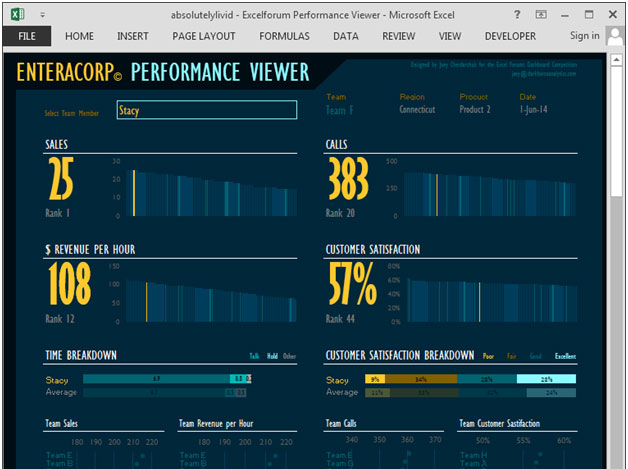Click the CALLS number 383
This screenshot has height=469, width=628.
[x=348, y=179]
